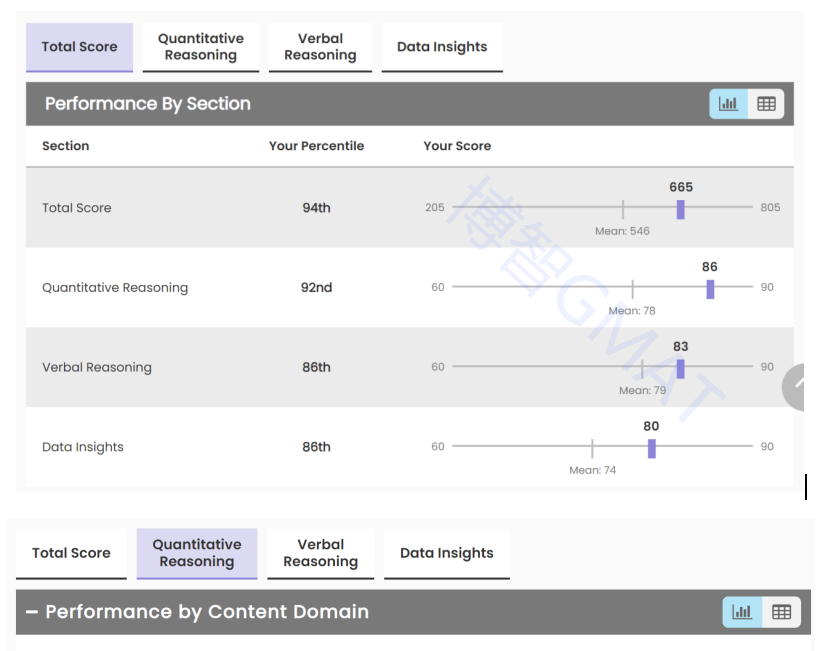This screenshot has width=828, height=651.
Task: Open the Verbal Reasoning tab above Performance By Section
Action: click(320, 47)
